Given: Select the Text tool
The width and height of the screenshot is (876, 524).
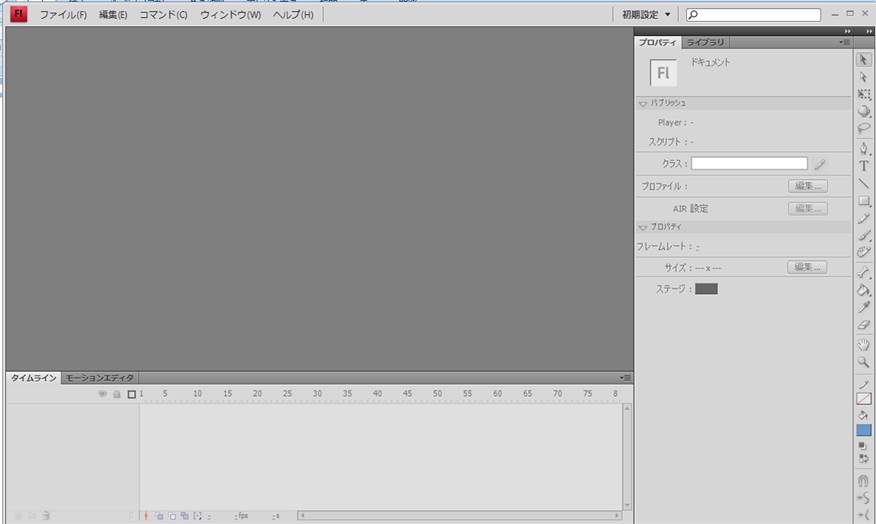Looking at the screenshot, I should [864, 166].
